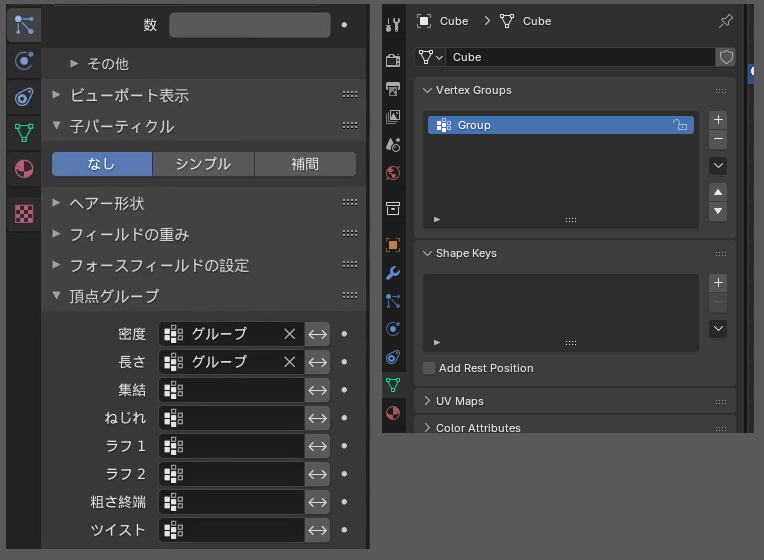
Task: Click the pin icon beside Cube breadcrumb
Action: point(725,21)
